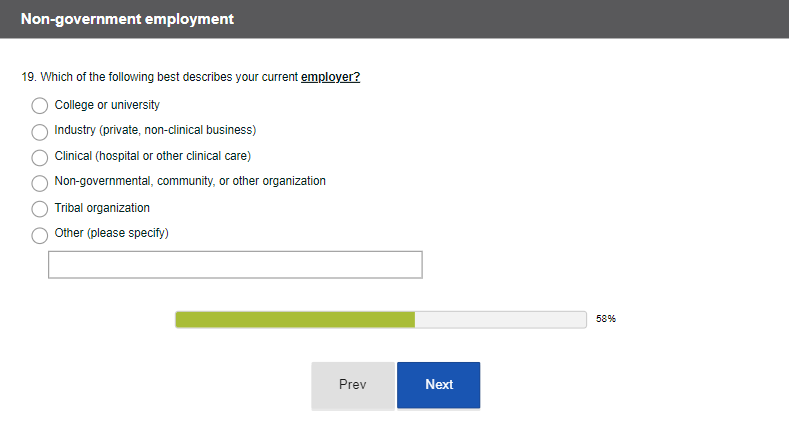The width and height of the screenshot is (789, 431).
Task: Focus the Other specify text input box
Action: click(235, 265)
